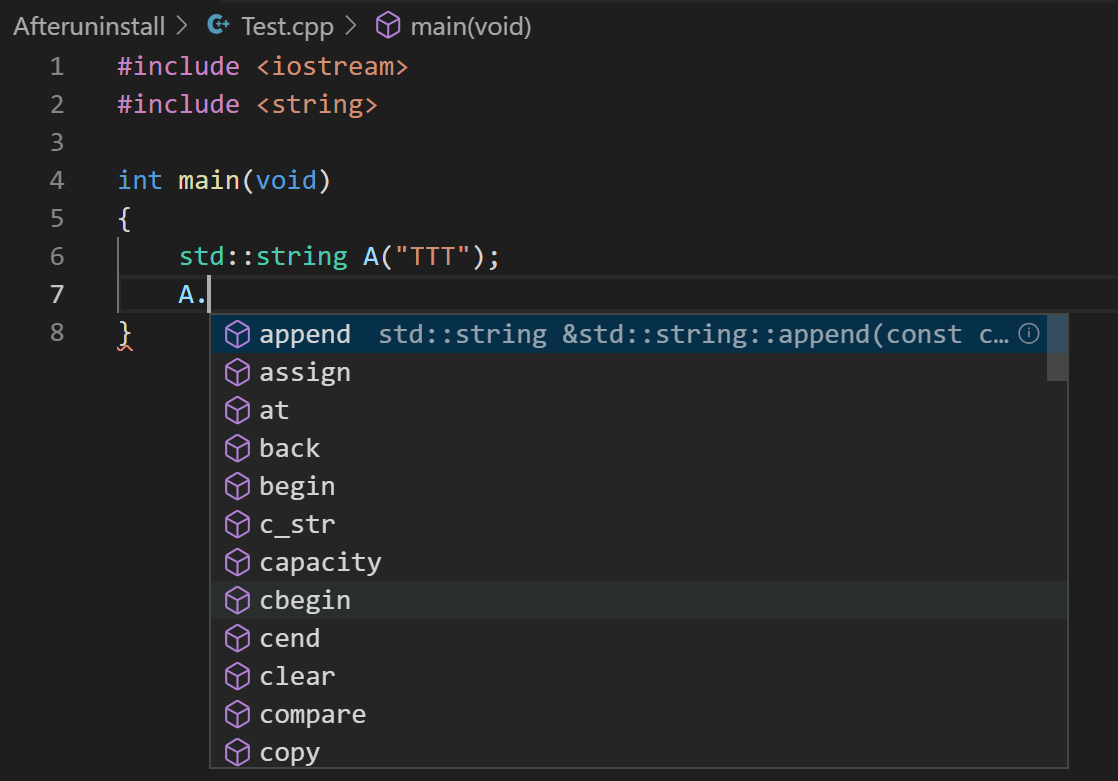Open the Afteruninstall breadcrumb dropdown
The image size is (1118, 781).
pos(88,25)
